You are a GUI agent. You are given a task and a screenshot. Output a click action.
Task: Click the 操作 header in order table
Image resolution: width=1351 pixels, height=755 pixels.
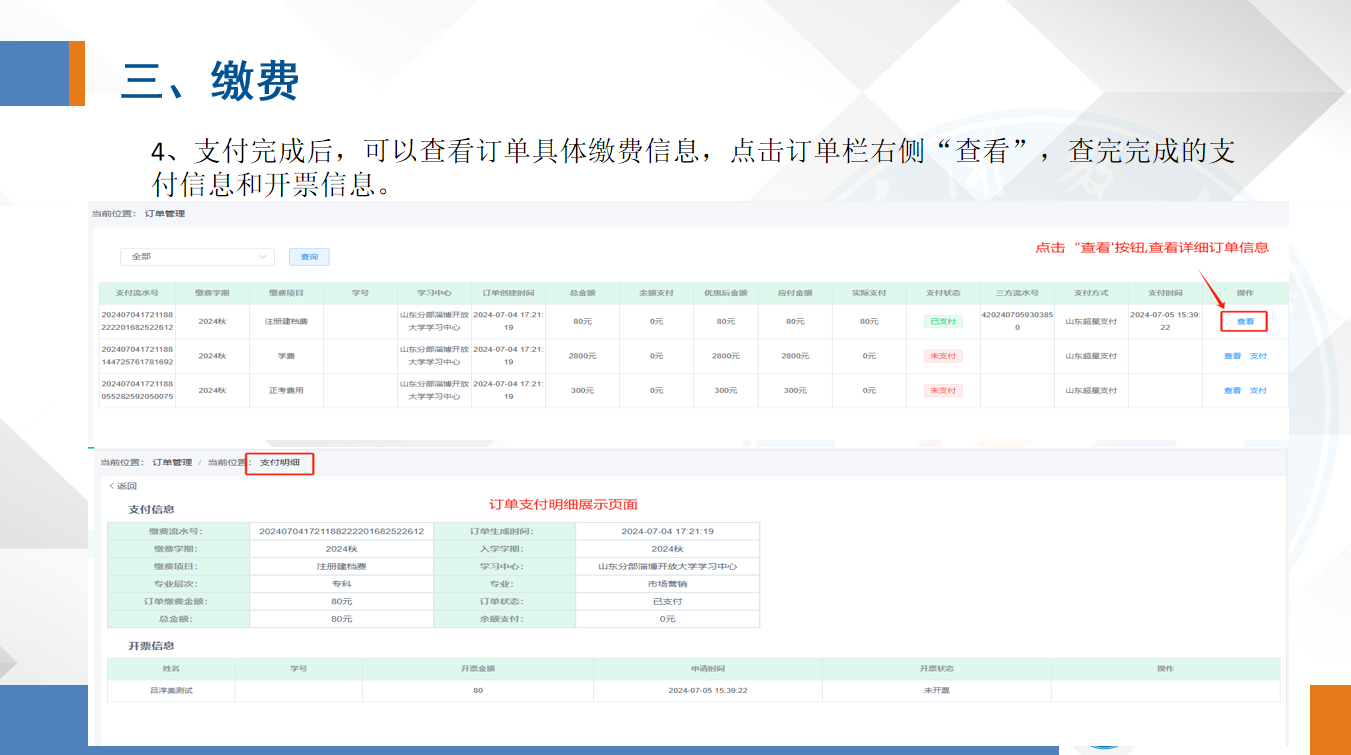tap(1245, 293)
